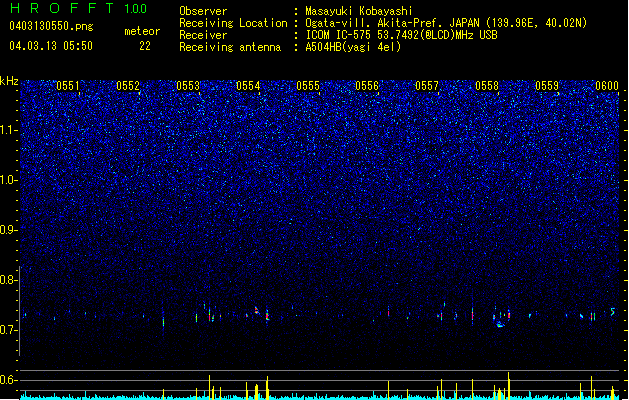Click the meteor count 22
629x400 pixels.
145,46
